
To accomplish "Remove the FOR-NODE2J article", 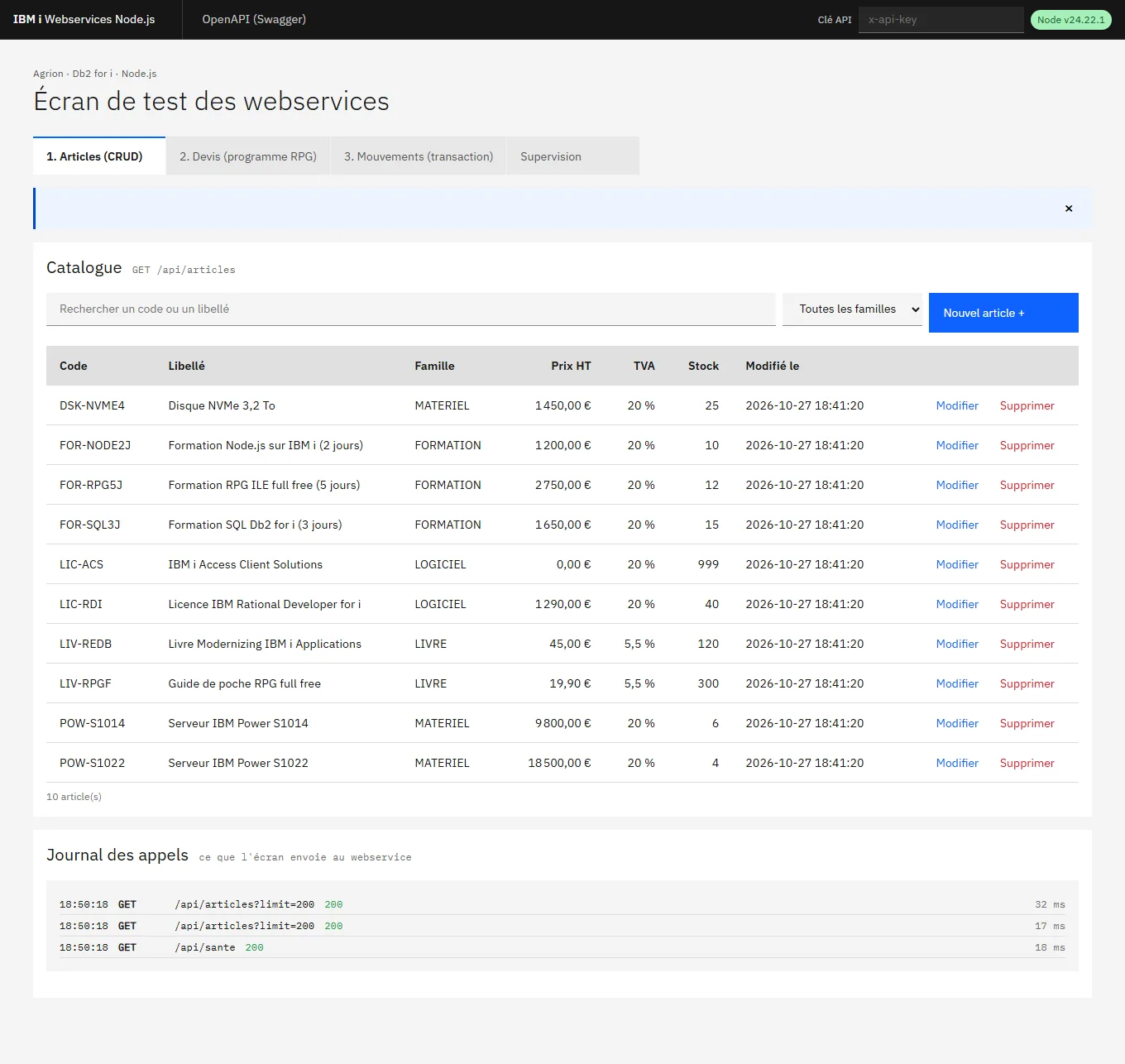I will (1027, 445).
